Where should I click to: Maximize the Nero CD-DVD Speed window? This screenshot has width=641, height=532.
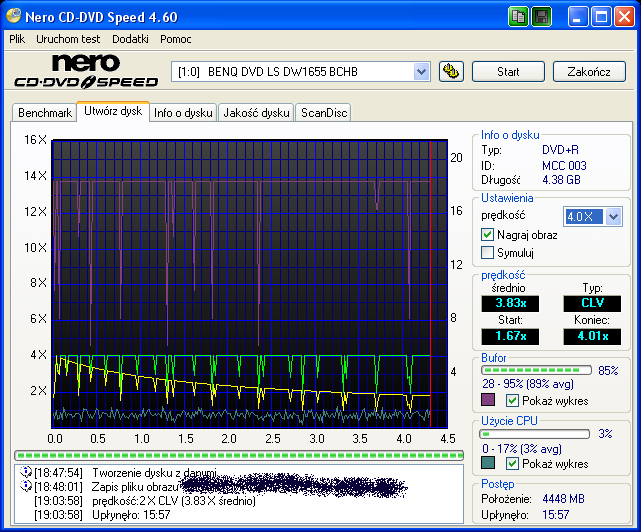click(601, 17)
